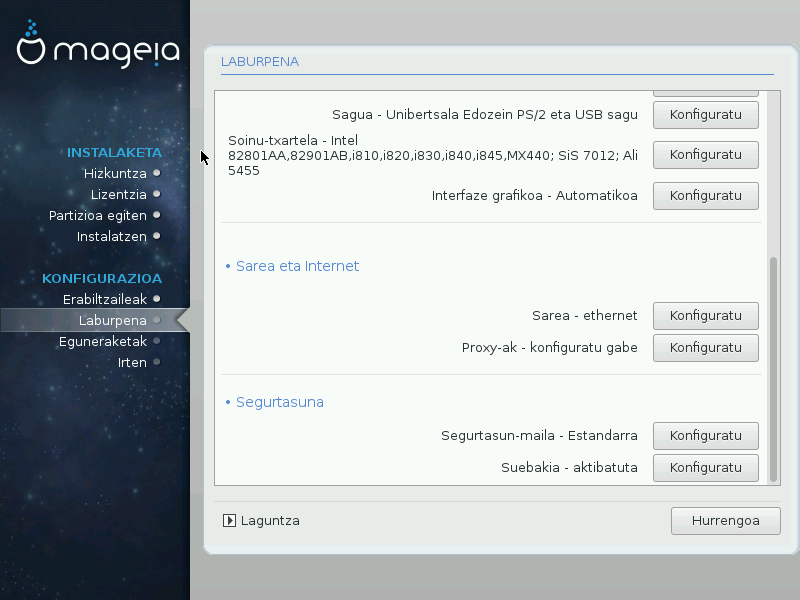Configure Interfaze grafikoa setting
The image size is (800, 600).
pos(705,196)
